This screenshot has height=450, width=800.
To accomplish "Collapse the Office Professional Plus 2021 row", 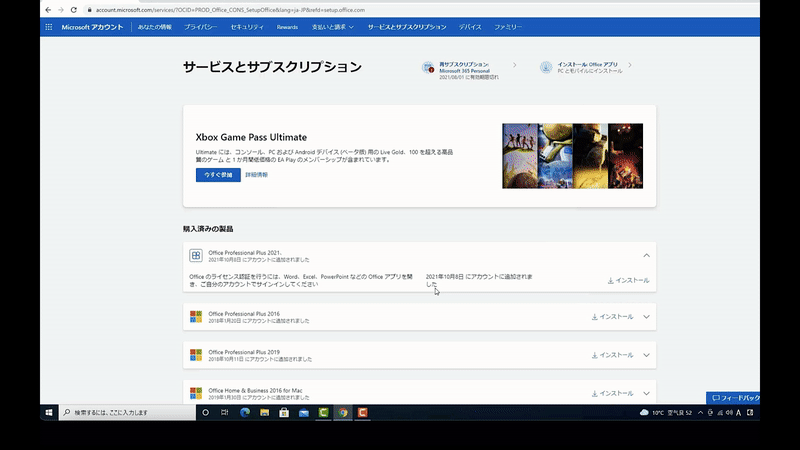I will 646,255.
